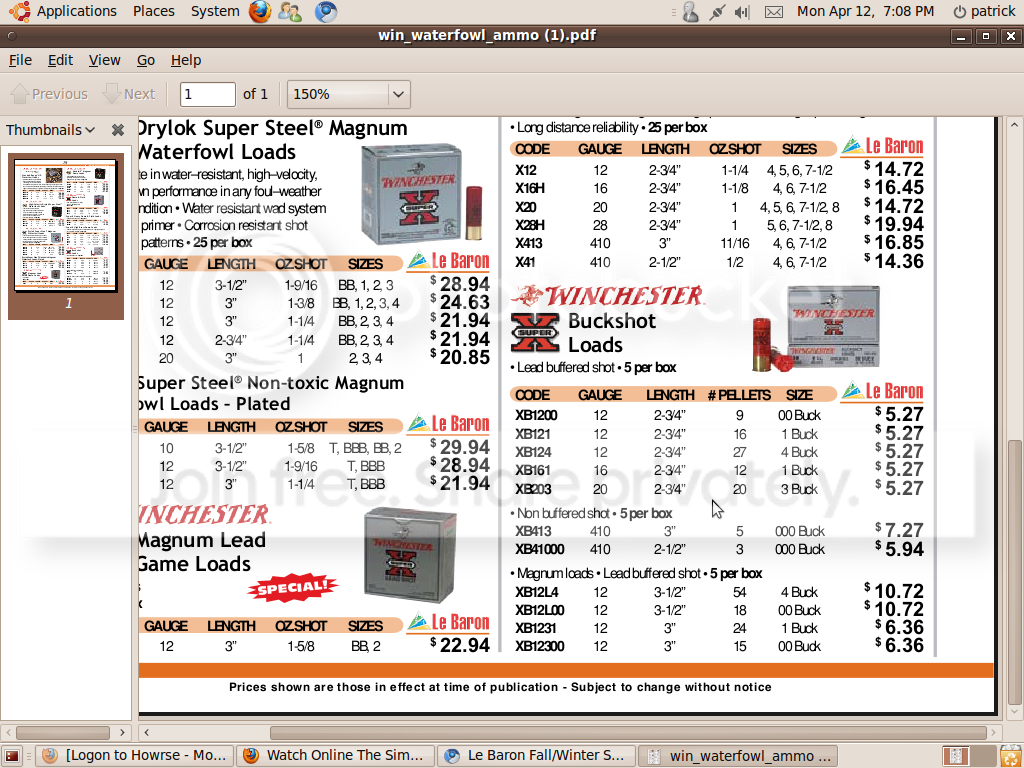
Task: Launch Firefox from the top panel
Action: [260, 12]
